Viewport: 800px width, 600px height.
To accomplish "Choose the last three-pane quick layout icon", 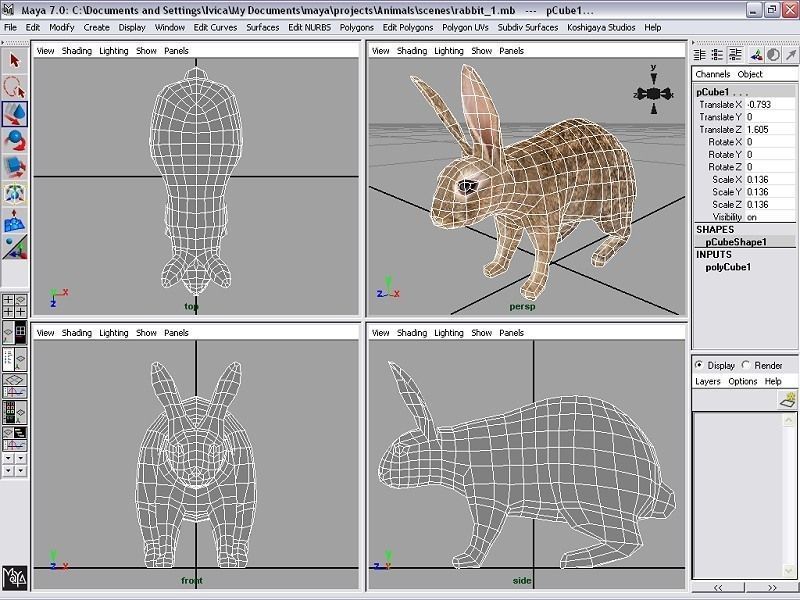I will [x=14, y=439].
